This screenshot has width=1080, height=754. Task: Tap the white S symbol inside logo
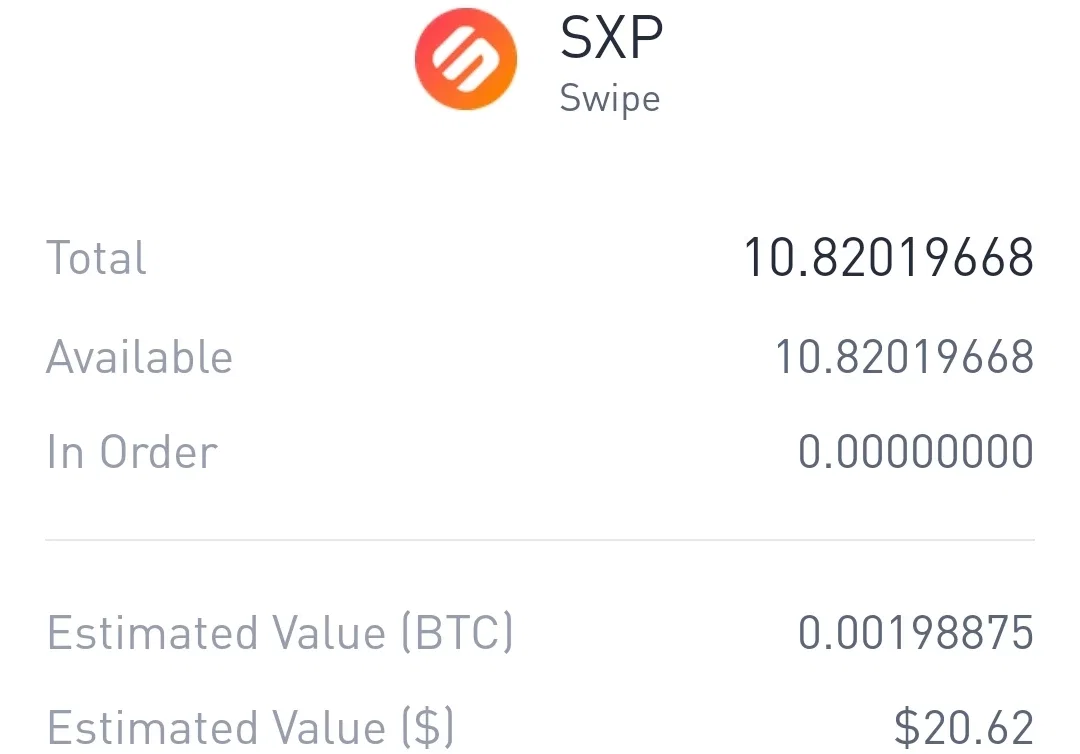(x=466, y=59)
